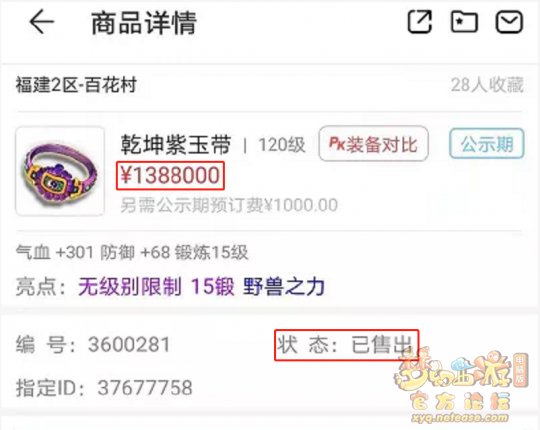Screen dimensions: 540x430
Task: Tap the 乾坤紫玉带 ring thumbnail
Action: [60, 171]
